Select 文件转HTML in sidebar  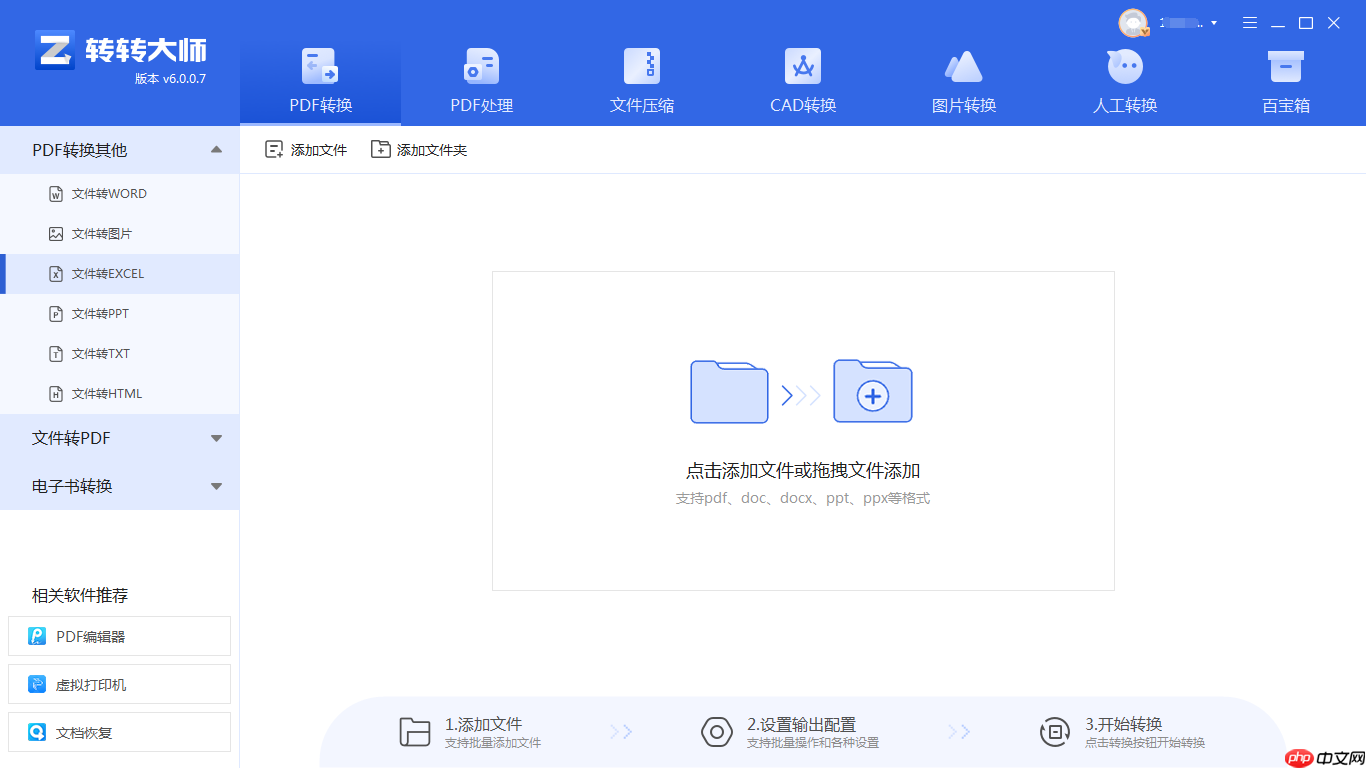coord(120,394)
